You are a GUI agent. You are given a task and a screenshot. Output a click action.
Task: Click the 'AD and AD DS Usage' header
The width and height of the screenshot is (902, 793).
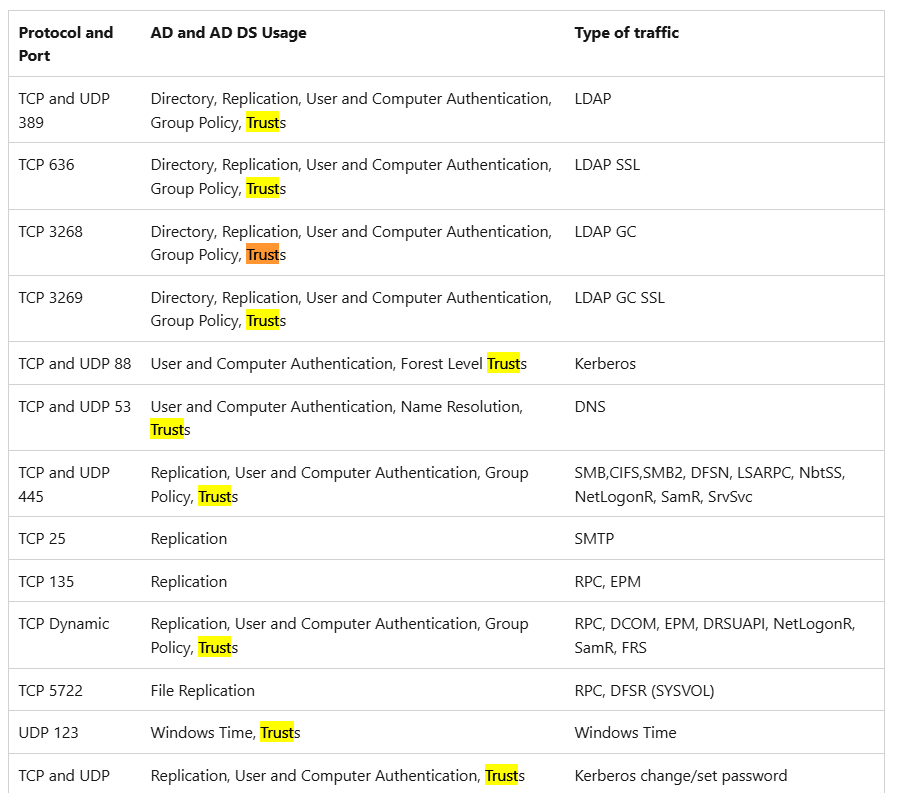(228, 33)
